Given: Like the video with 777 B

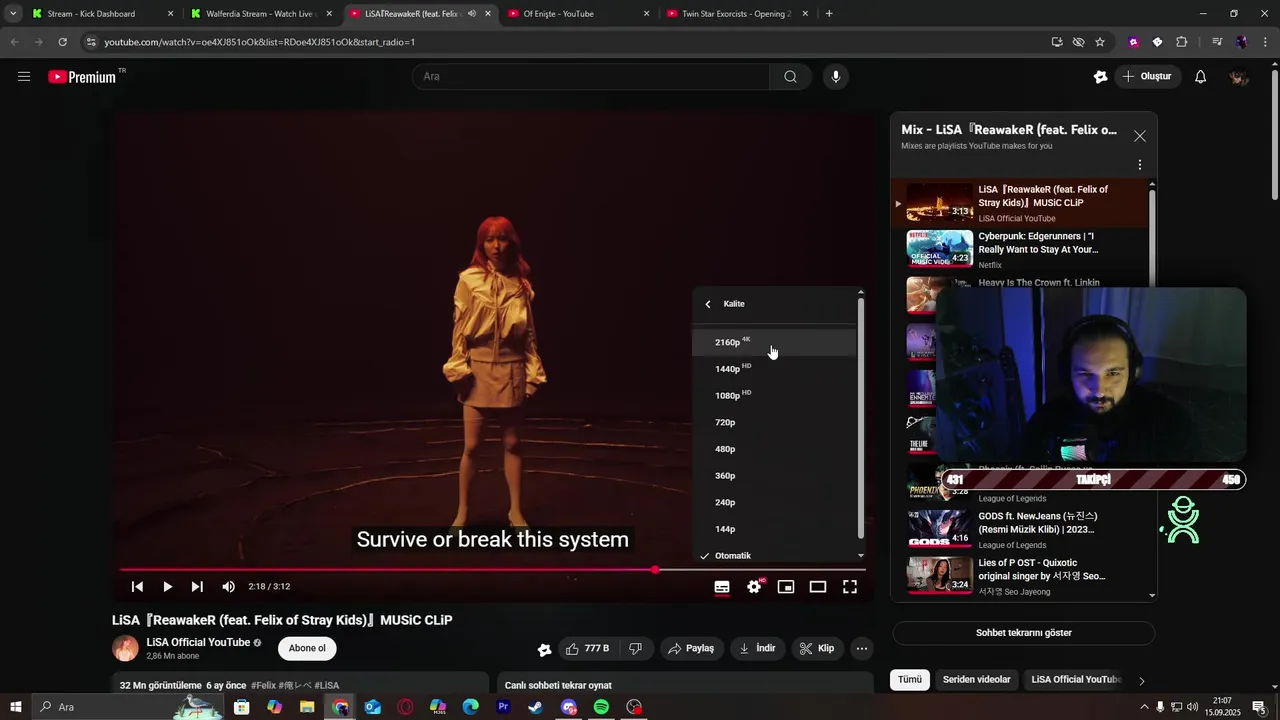Looking at the screenshot, I should click(587, 649).
